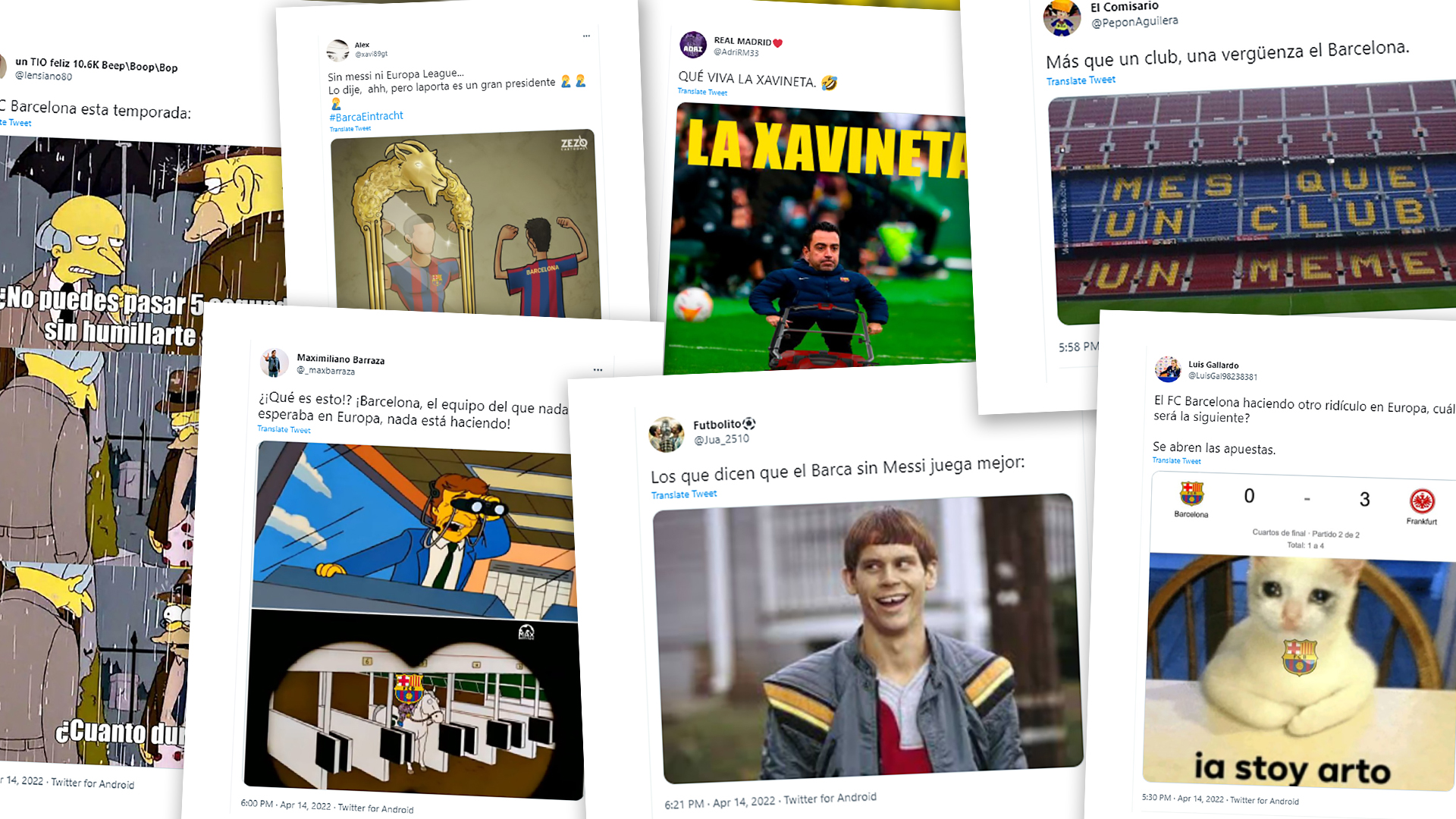Translate the QUÉ VIVA LA XAVINETA tweet
The image size is (1456, 819).
(702, 92)
